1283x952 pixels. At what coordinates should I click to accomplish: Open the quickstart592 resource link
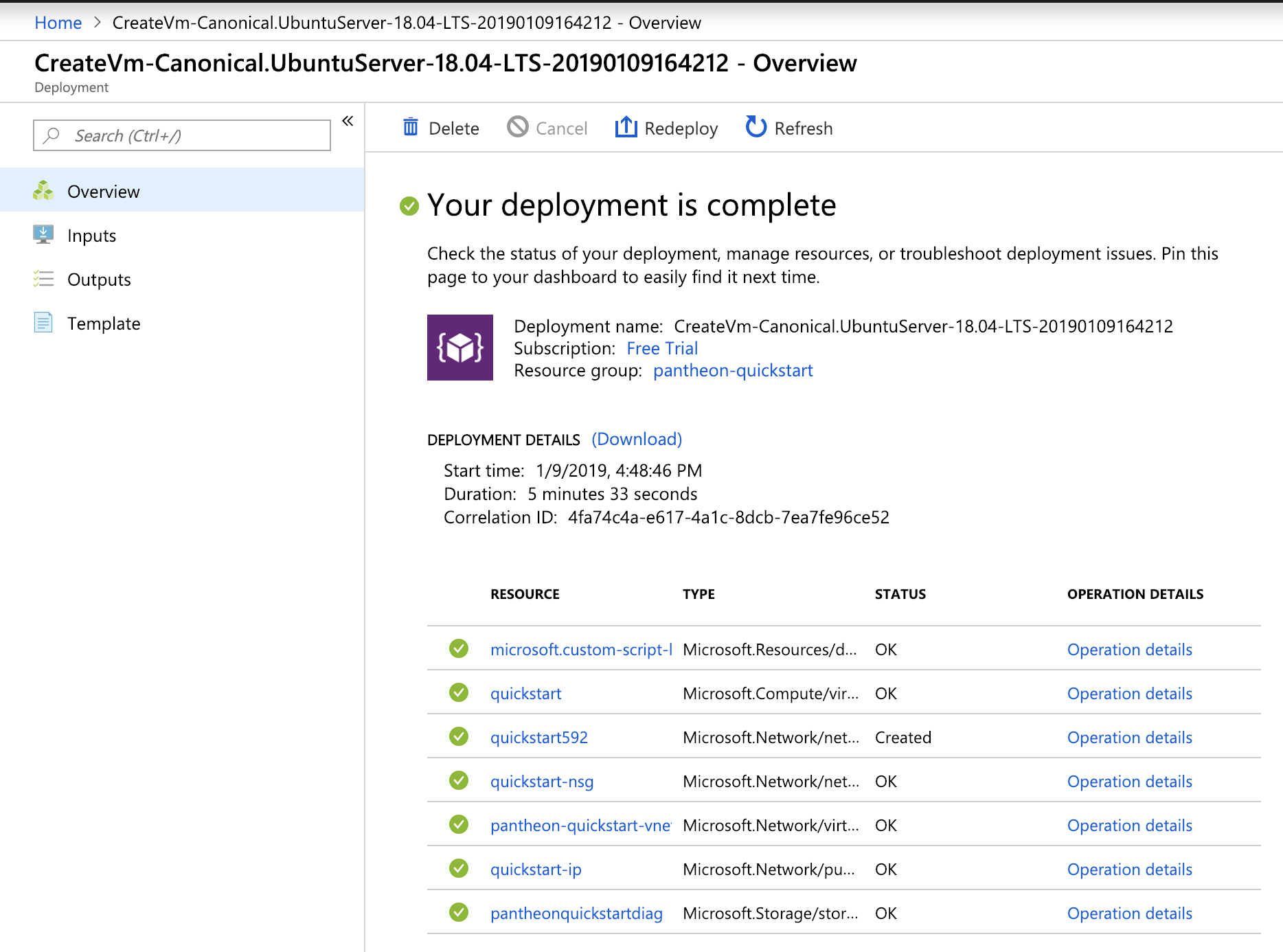pyautogui.click(x=539, y=738)
